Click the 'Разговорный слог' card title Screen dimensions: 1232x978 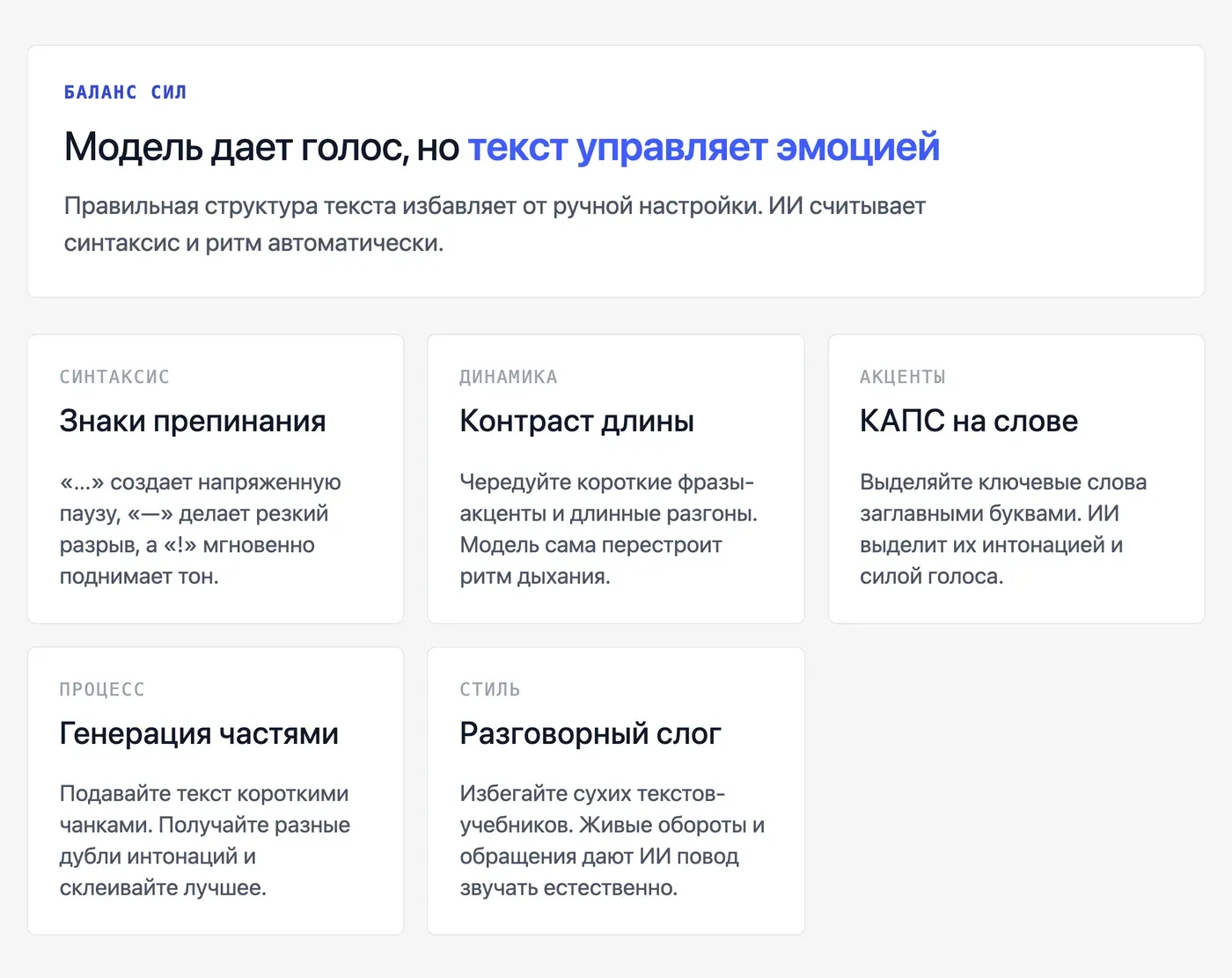click(x=590, y=733)
